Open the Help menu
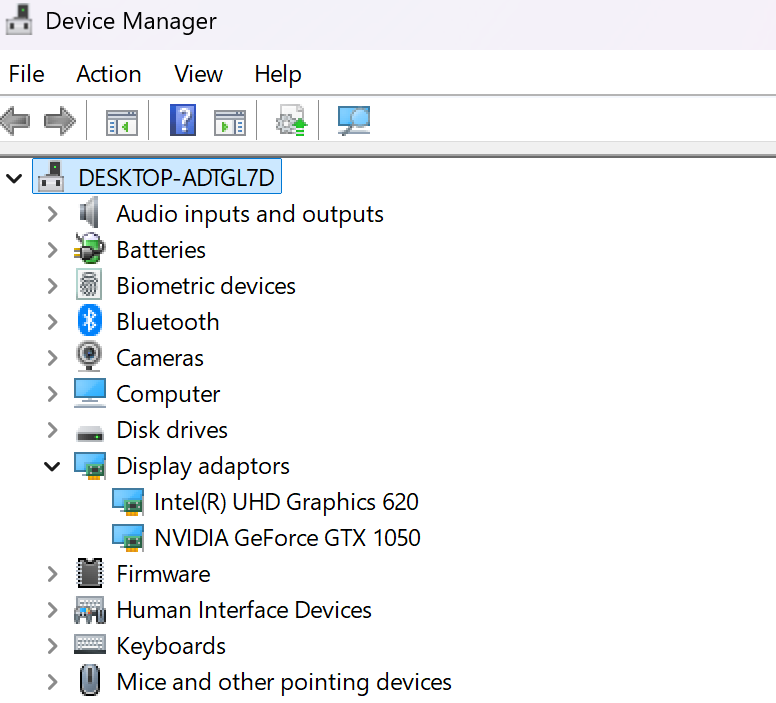 click(x=278, y=74)
